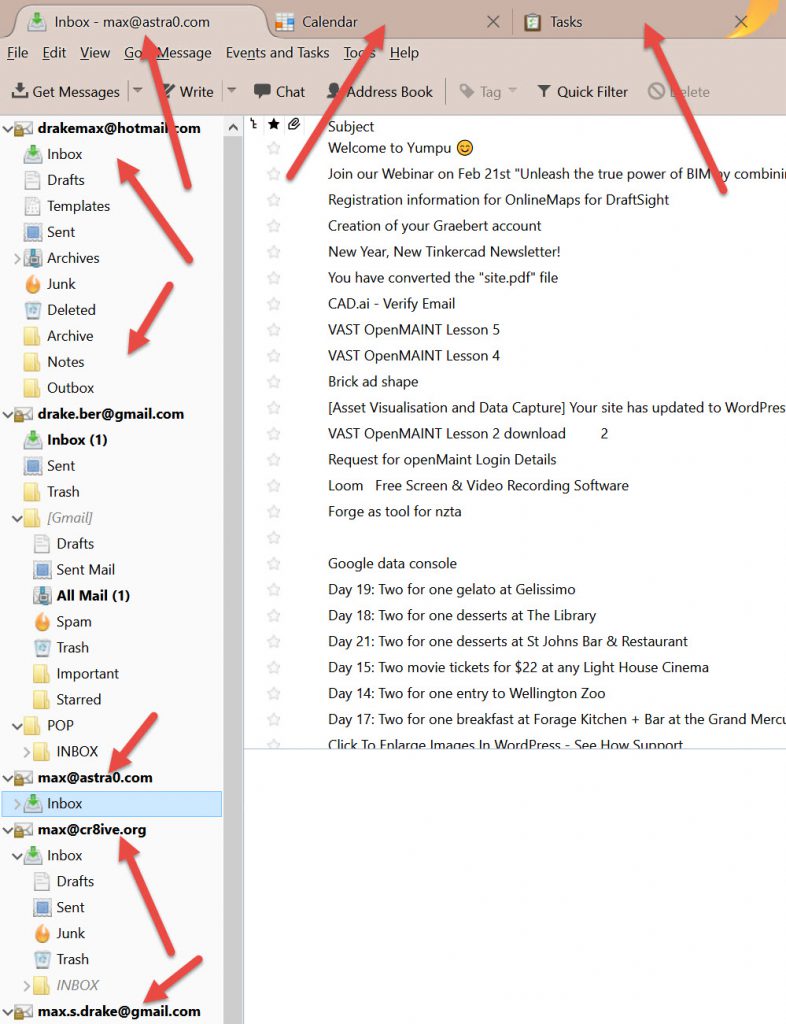Image resolution: width=786 pixels, height=1024 pixels.
Task: Click the Write button
Action: pyautogui.click(x=186, y=91)
